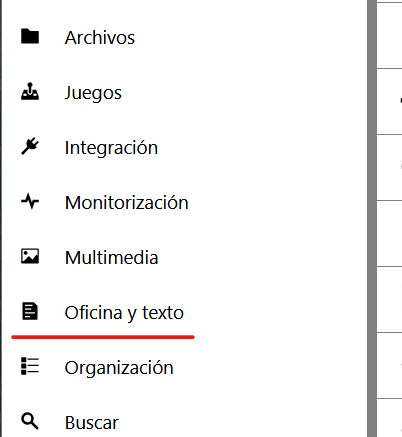Click the plug icon for Integración

pyautogui.click(x=30, y=146)
